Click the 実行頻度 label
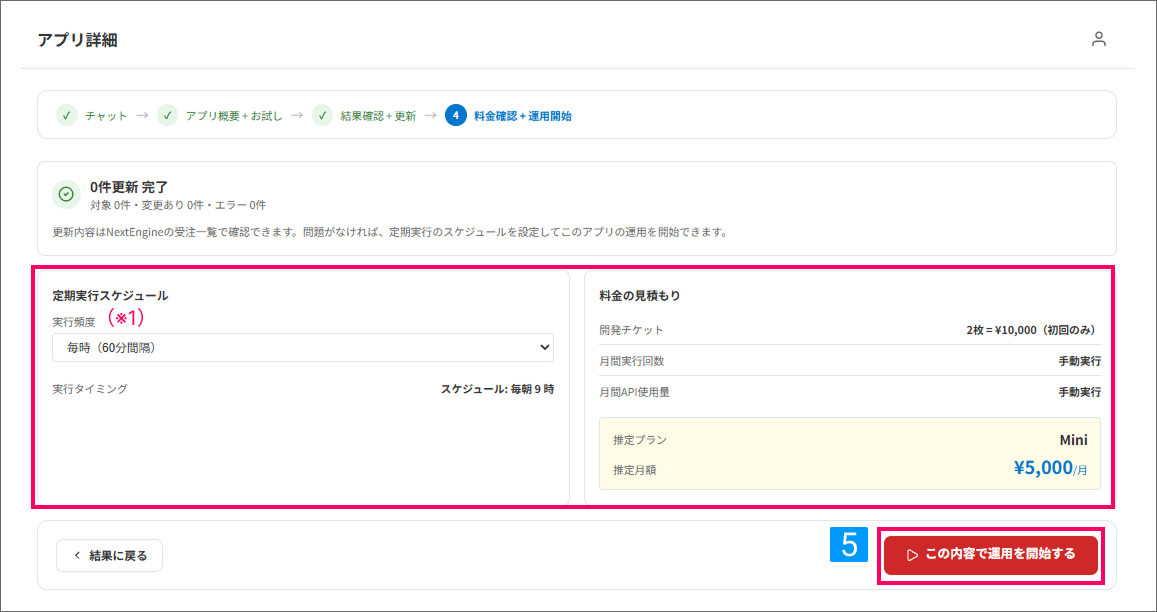The width and height of the screenshot is (1157, 612). (74, 322)
